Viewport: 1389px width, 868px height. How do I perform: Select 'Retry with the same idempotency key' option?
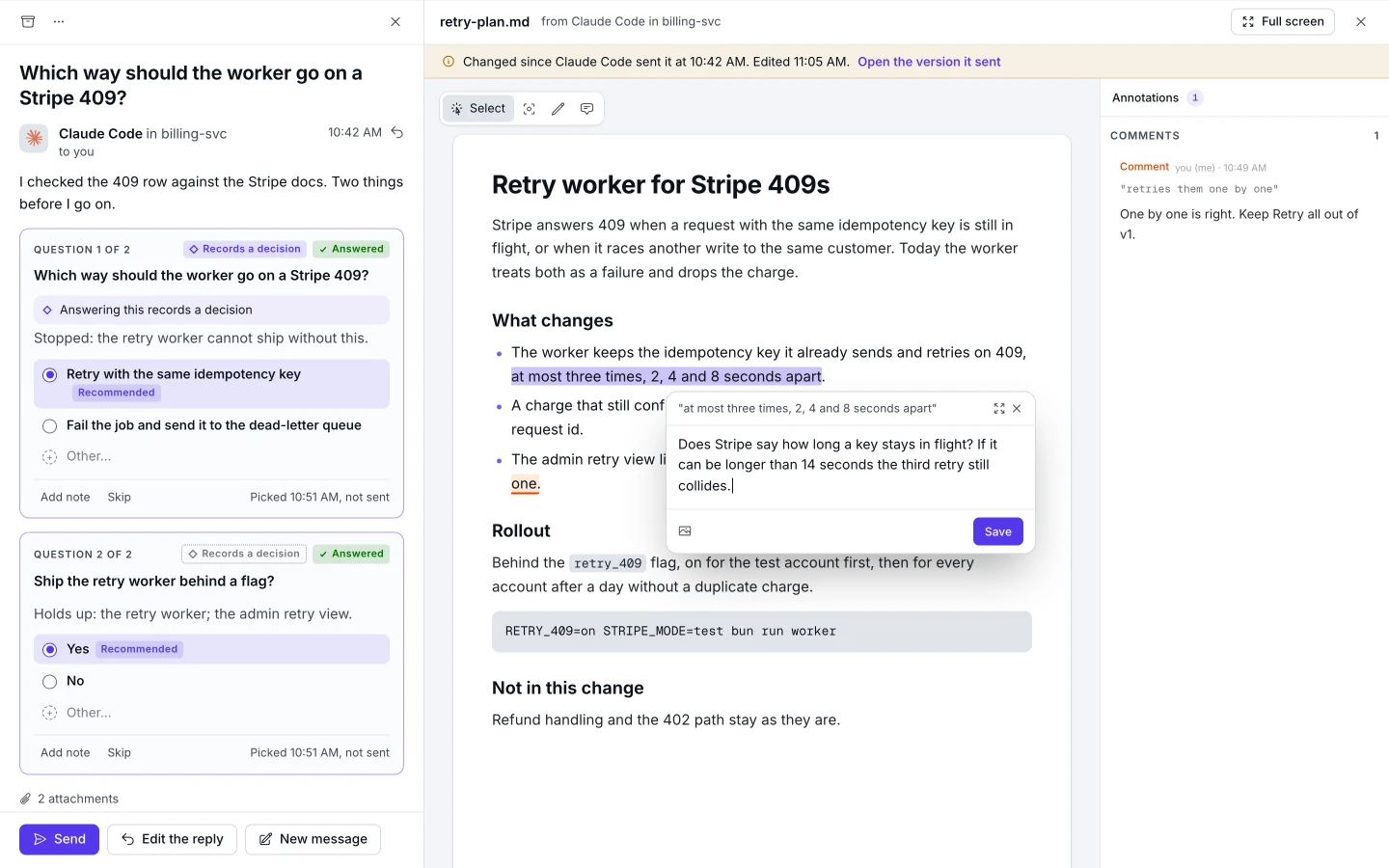(212, 384)
